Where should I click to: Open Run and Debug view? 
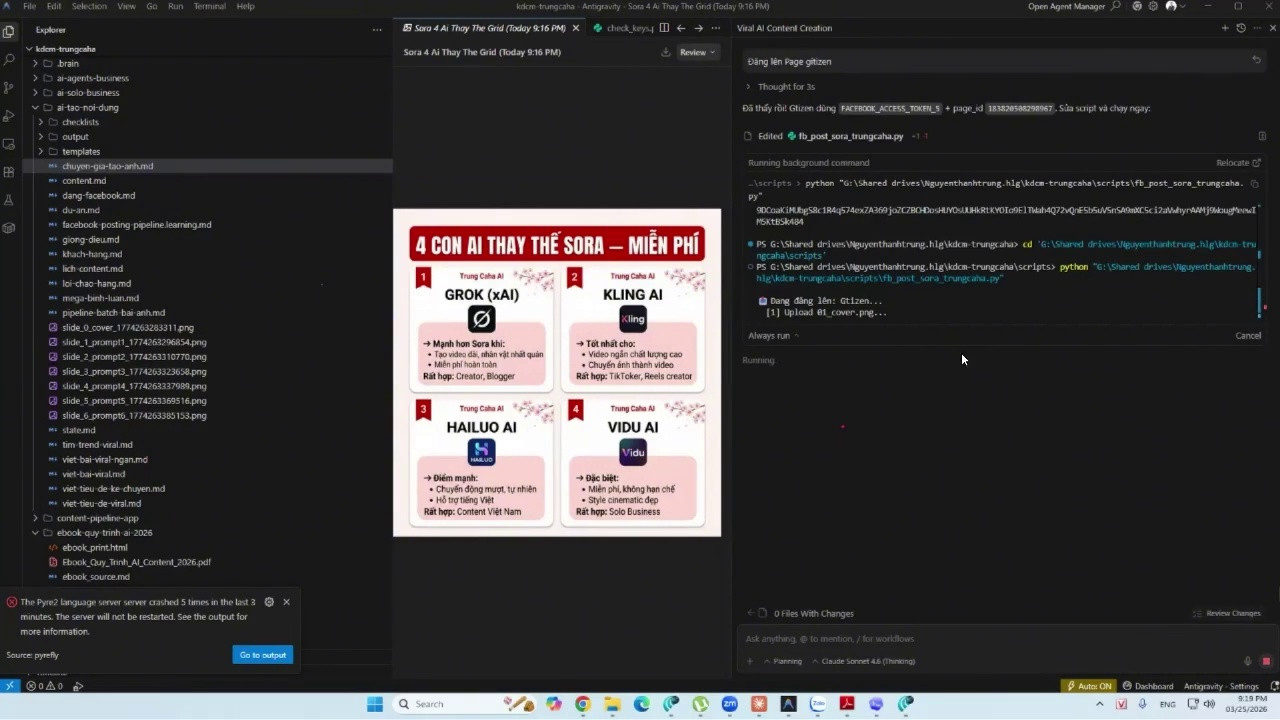coord(9,116)
